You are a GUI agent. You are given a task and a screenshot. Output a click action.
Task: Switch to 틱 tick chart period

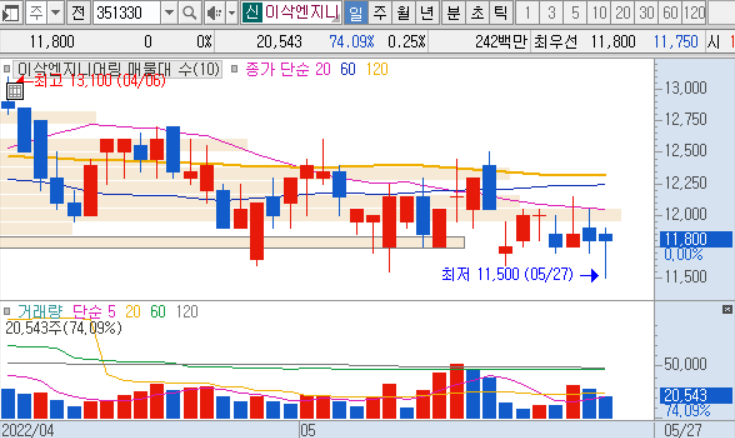501,13
